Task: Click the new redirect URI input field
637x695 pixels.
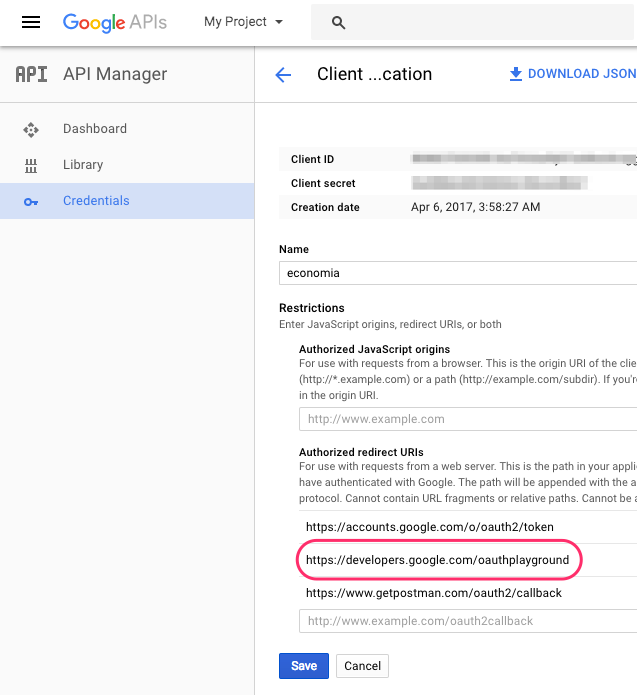Action: 468,621
